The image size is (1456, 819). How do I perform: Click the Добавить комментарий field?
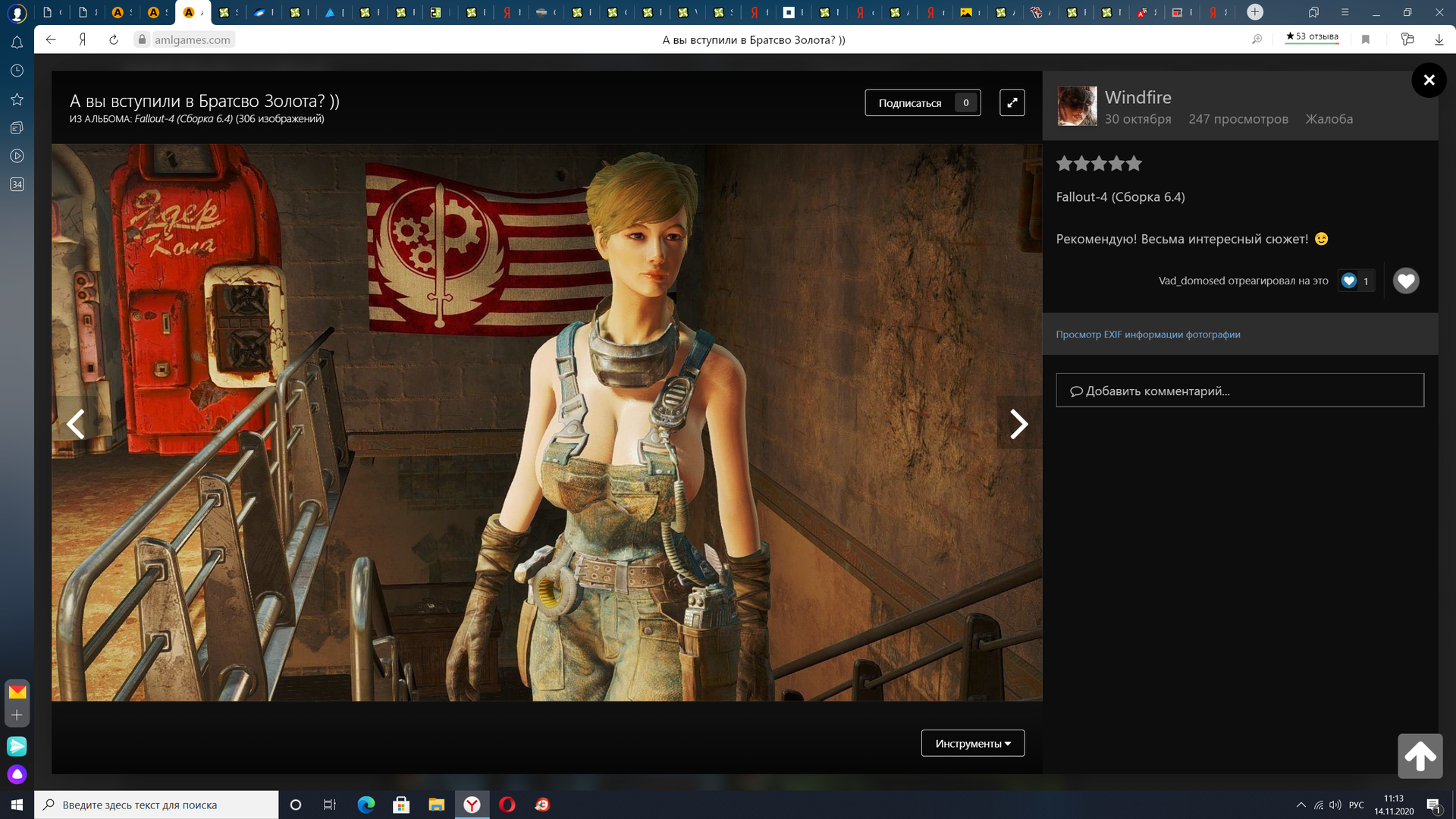tap(1239, 391)
